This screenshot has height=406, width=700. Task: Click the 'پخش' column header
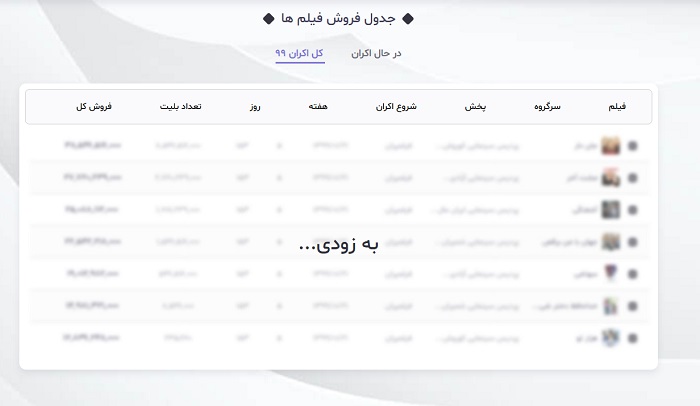[x=475, y=106]
